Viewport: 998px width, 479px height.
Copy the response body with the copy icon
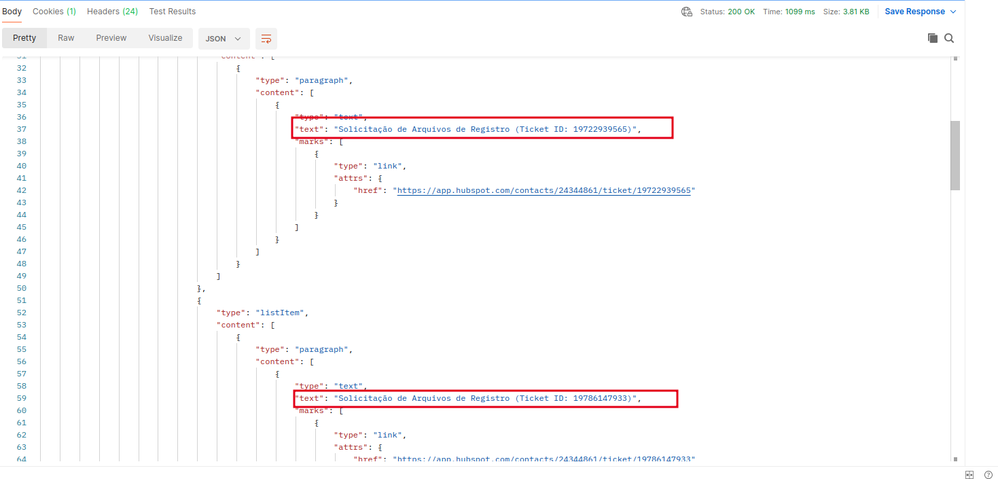(932, 38)
